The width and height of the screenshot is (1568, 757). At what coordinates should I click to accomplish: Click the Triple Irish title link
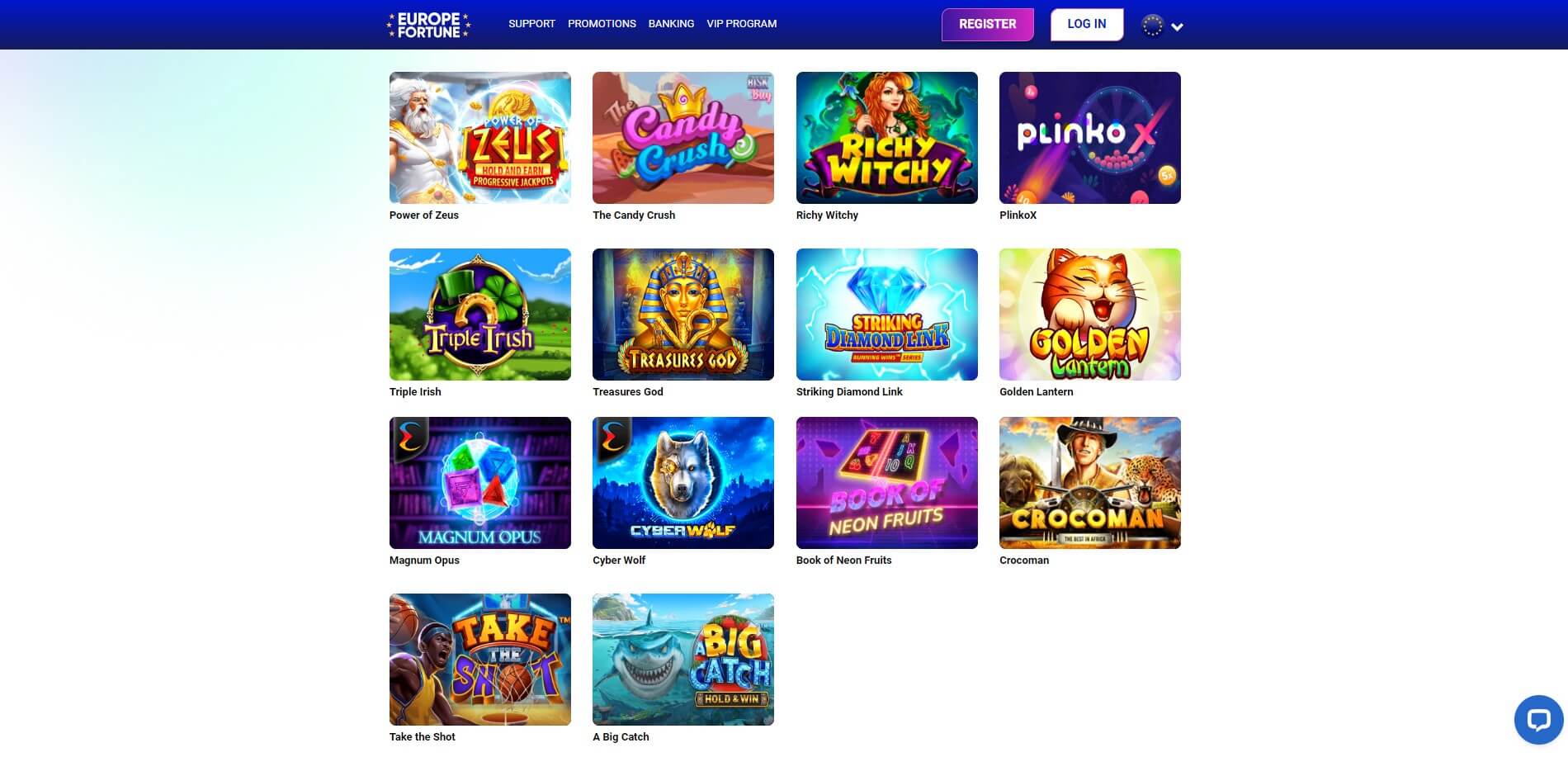(x=415, y=392)
